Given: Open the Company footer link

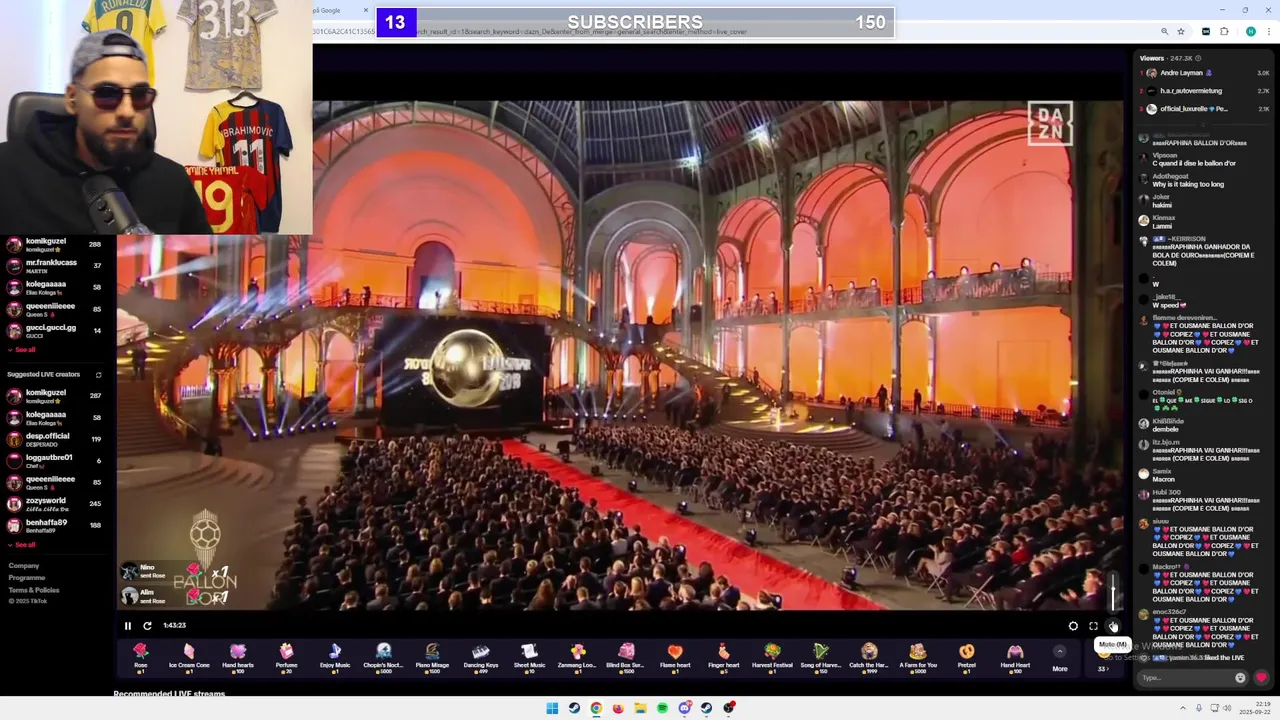Looking at the screenshot, I should click(24, 566).
